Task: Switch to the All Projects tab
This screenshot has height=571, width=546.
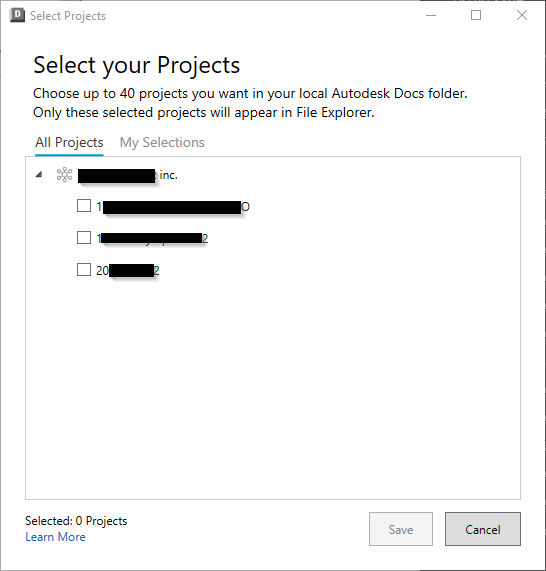Action: 69,142
